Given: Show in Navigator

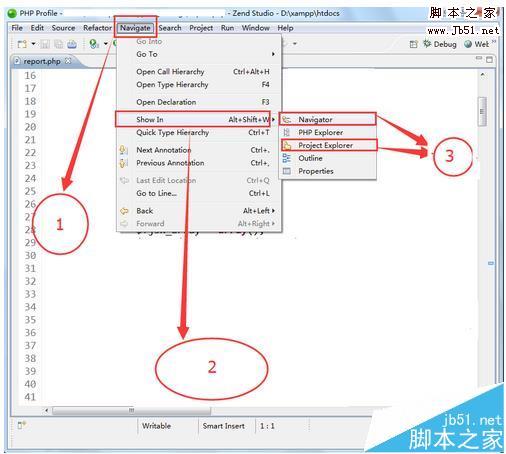Looking at the screenshot, I should (329, 119).
